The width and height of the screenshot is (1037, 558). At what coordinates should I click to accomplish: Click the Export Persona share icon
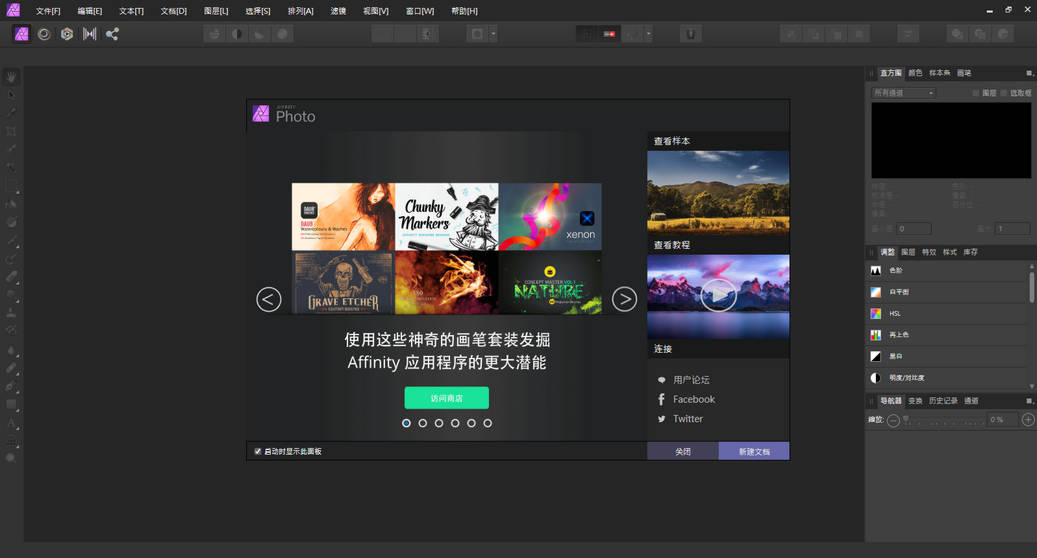(x=112, y=34)
